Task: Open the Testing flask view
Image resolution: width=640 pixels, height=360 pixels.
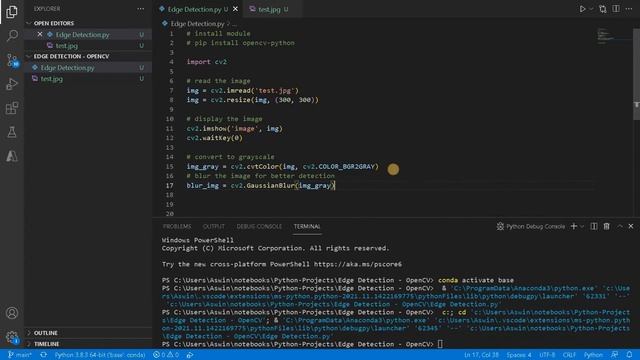Action: click(x=12, y=132)
